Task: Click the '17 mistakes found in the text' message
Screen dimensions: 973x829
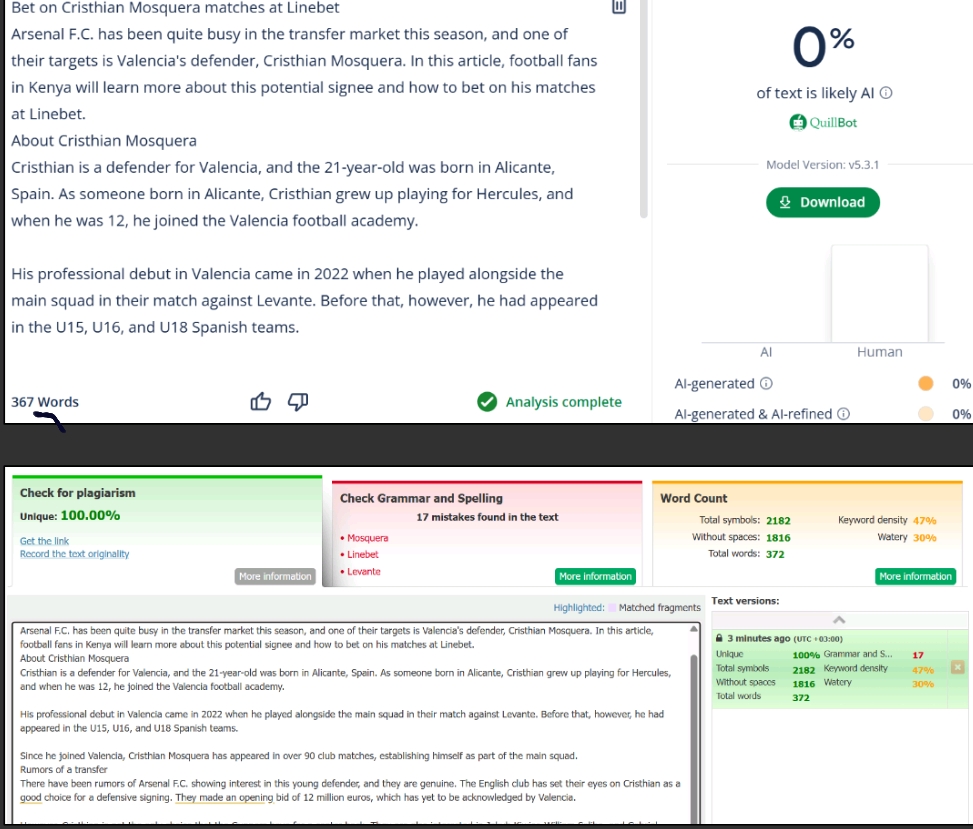Action: point(487,517)
